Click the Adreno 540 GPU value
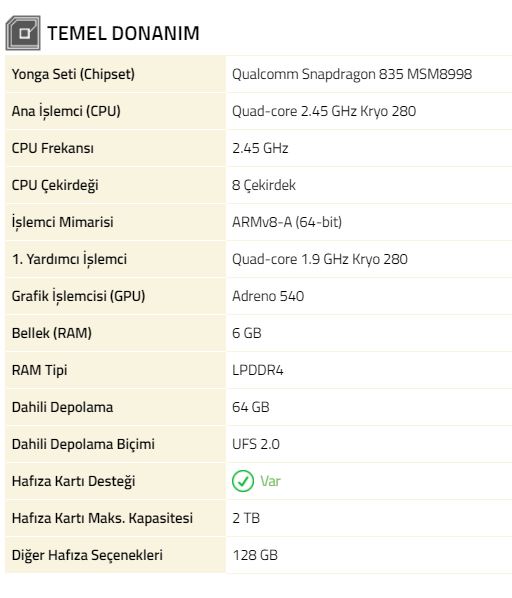 tap(268, 296)
